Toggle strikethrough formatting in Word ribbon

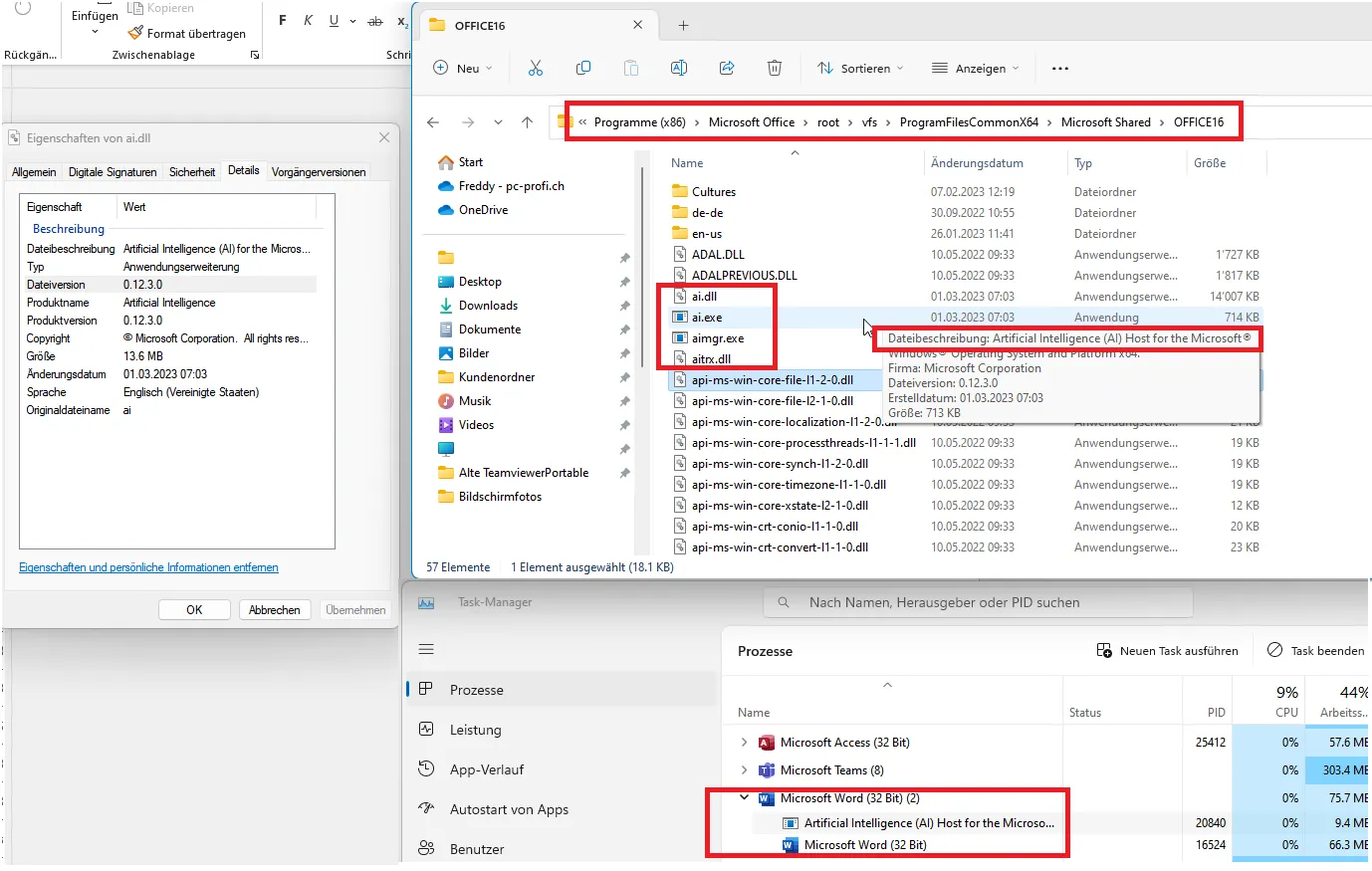374,21
